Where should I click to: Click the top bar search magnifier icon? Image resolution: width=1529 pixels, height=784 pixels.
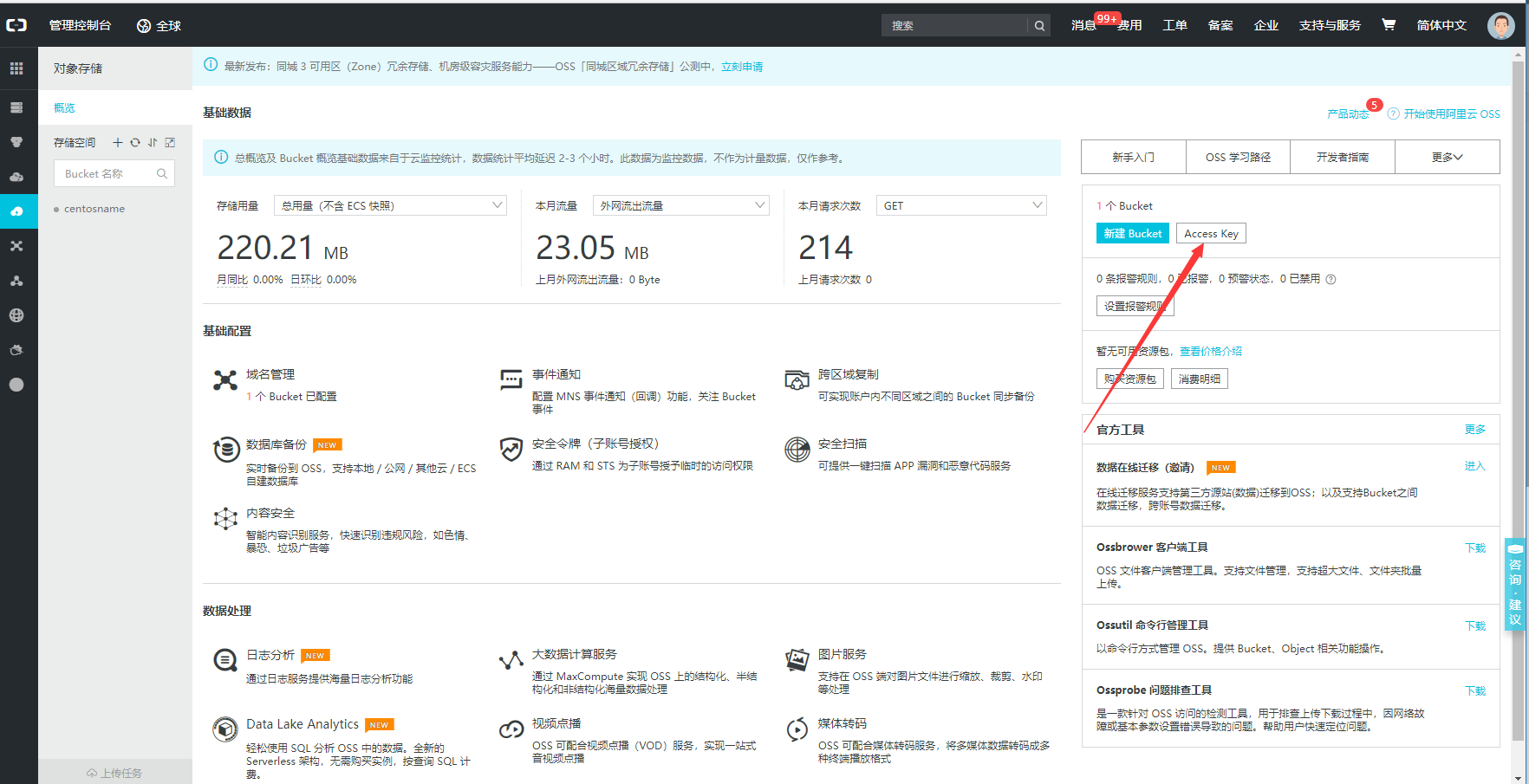pyautogui.click(x=1039, y=25)
